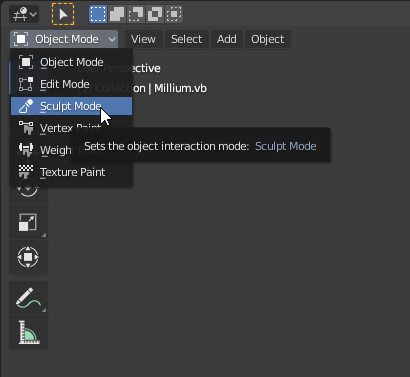Open the editor type selector

tap(24, 14)
